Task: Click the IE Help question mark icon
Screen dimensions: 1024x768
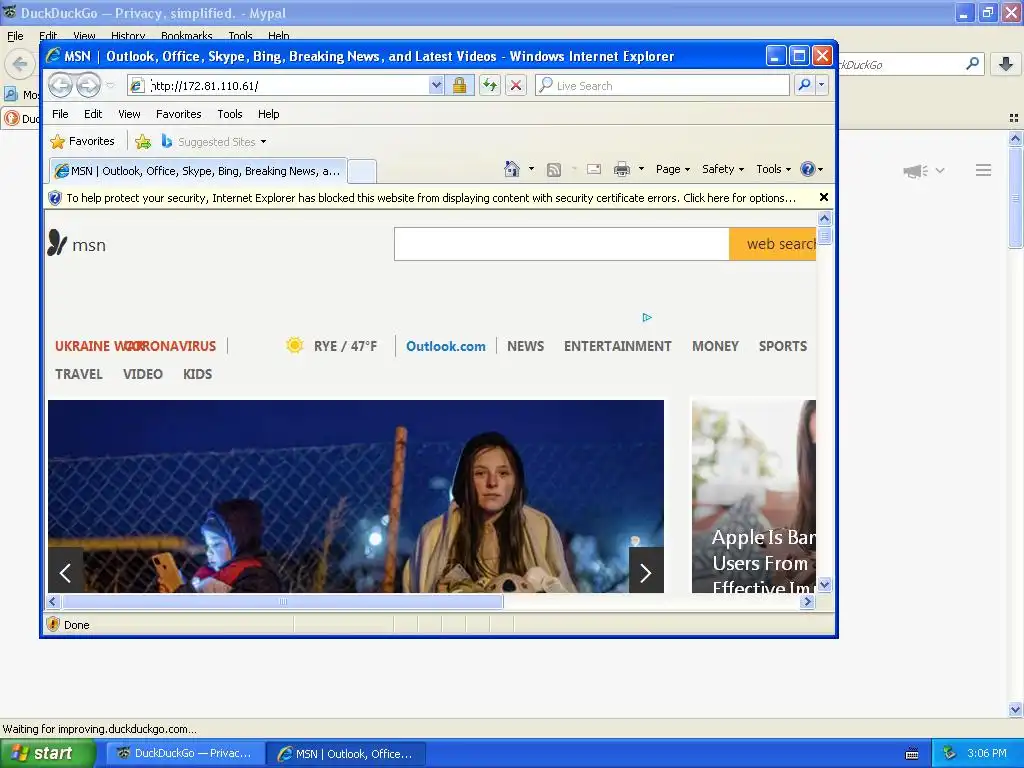Action: pyautogui.click(x=808, y=169)
